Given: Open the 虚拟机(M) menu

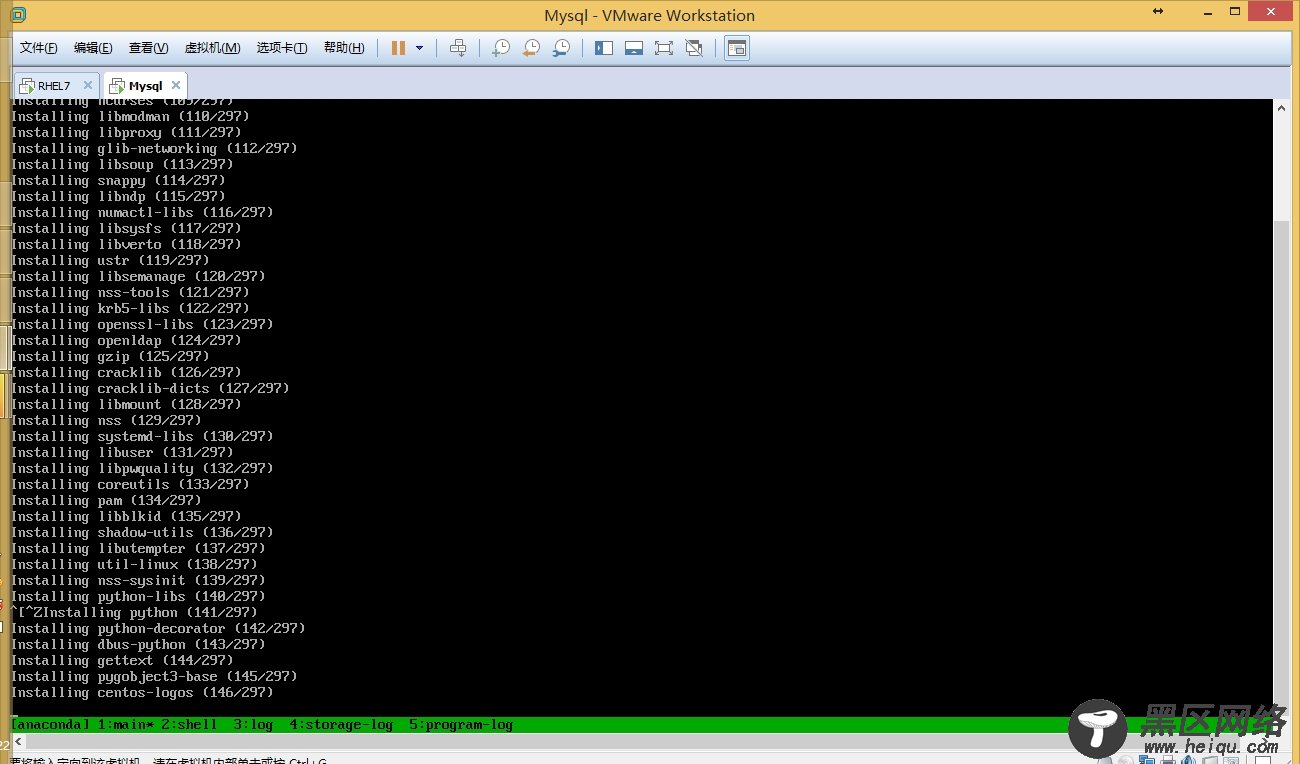Looking at the screenshot, I should [x=212, y=48].
